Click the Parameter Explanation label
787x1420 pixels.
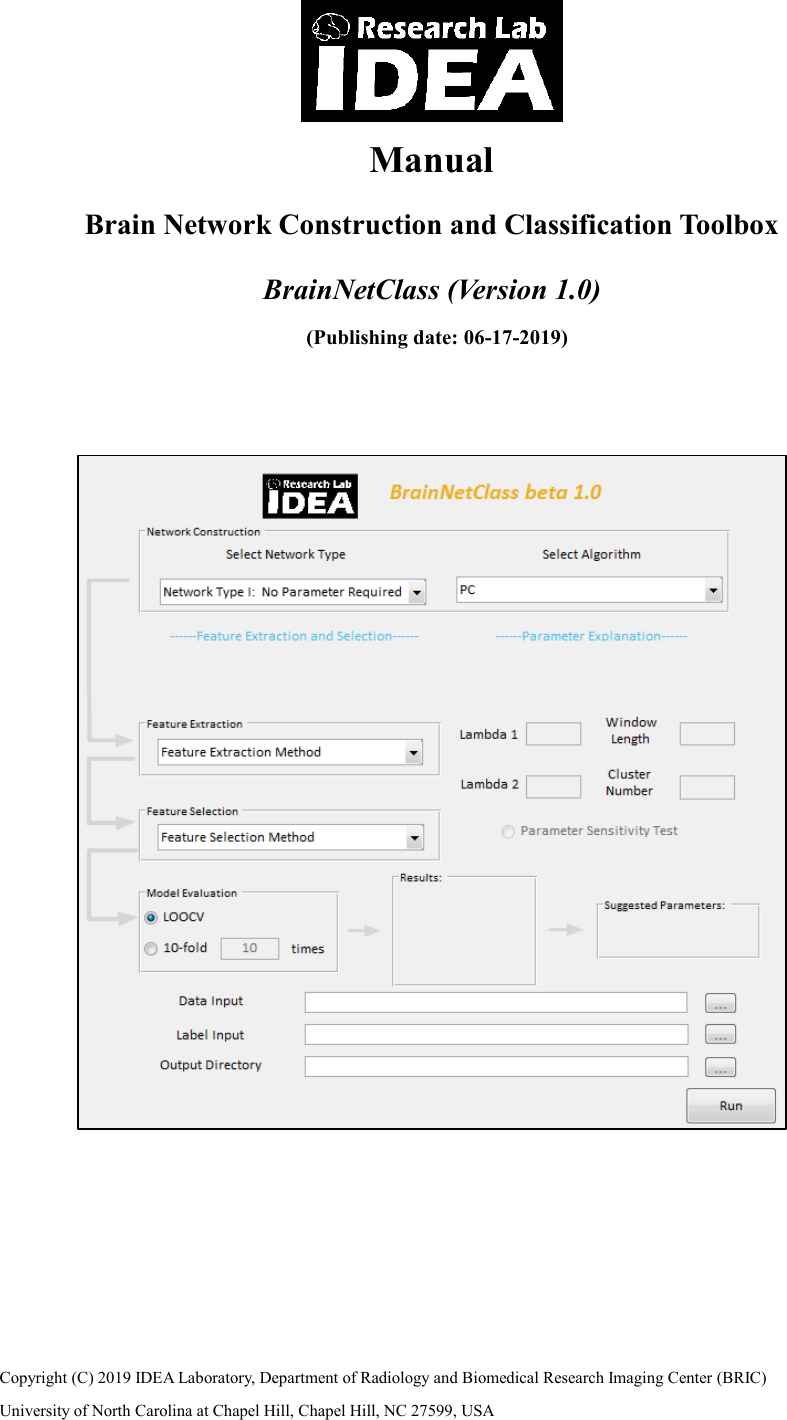point(591,636)
